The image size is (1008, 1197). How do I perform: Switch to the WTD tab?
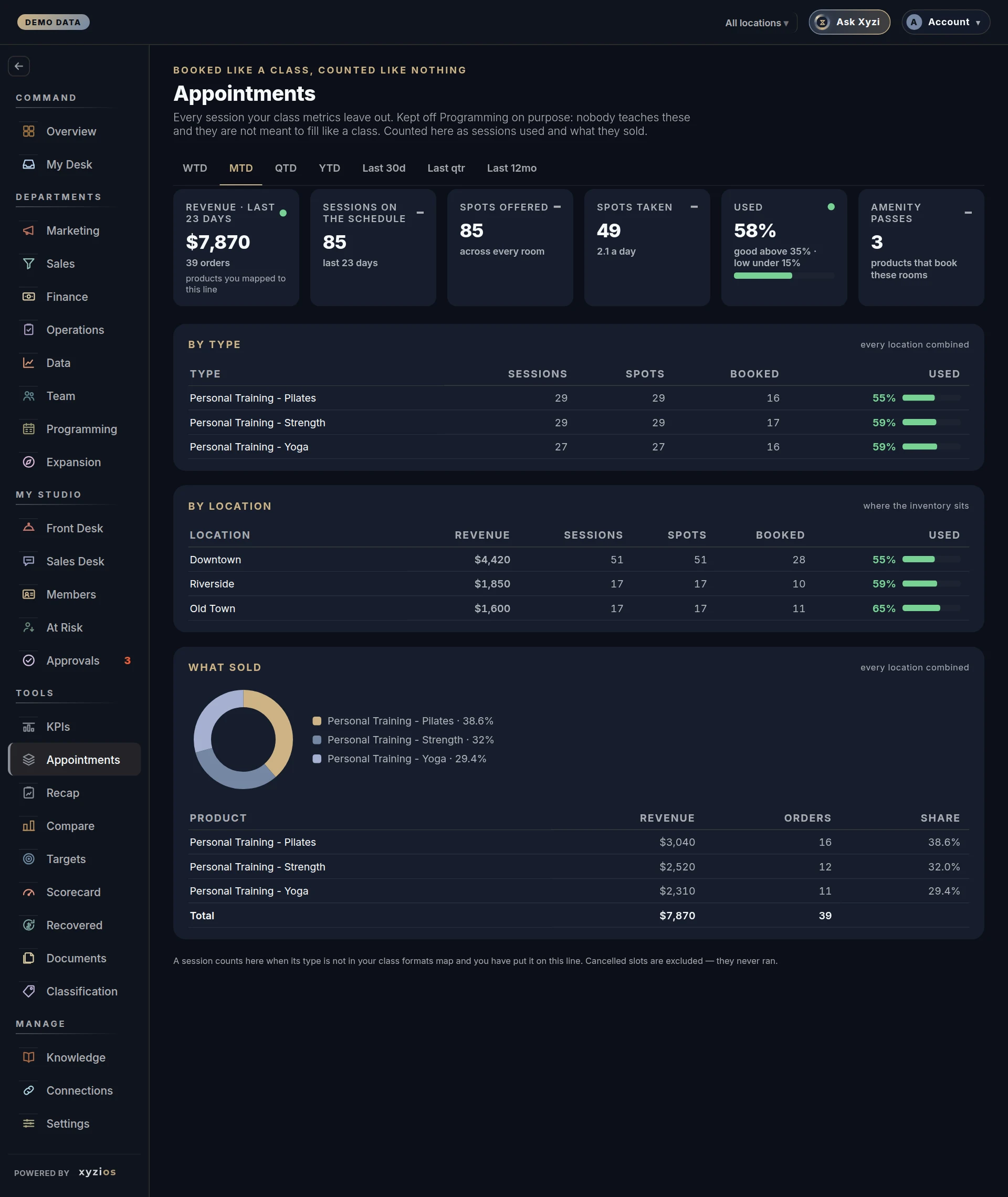coord(195,169)
